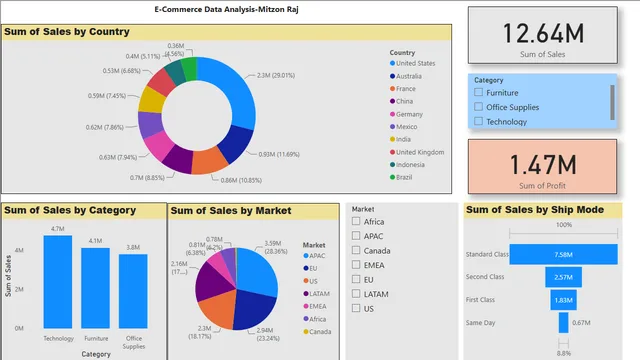This screenshot has width=640, height=360.
Task: Click the Standard Class 7.58M funnel bar
Action: click(563, 254)
